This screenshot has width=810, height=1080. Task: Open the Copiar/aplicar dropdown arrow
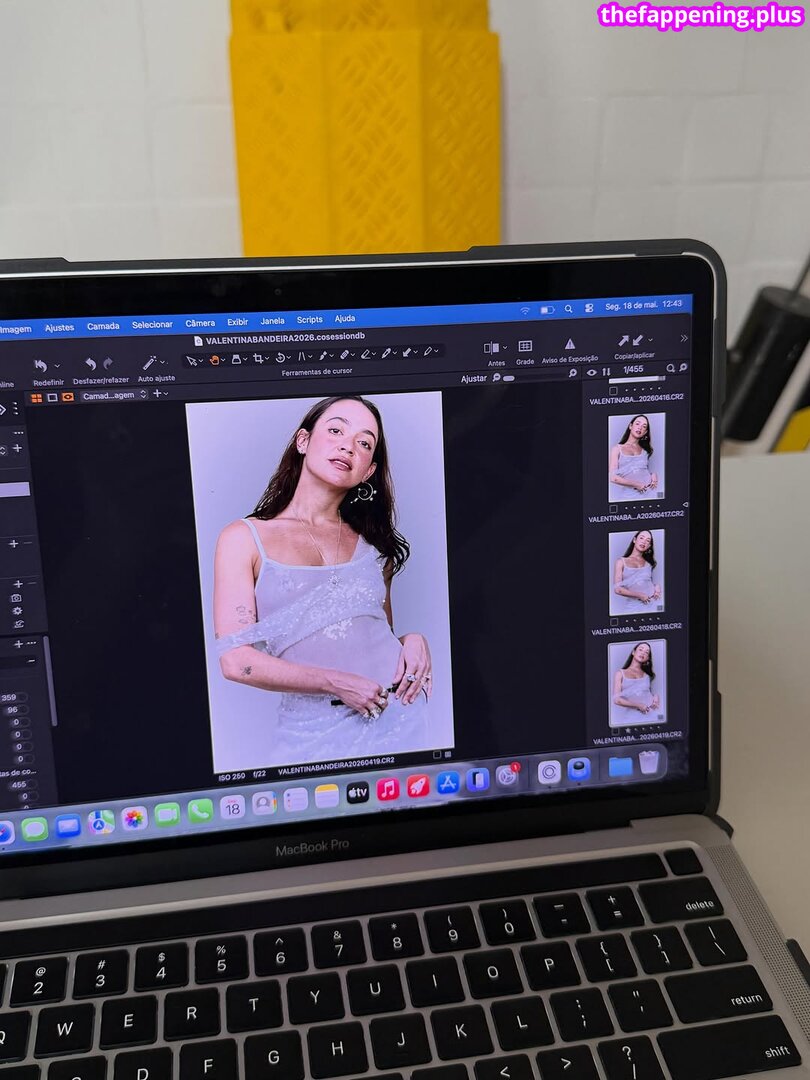(650, 340)
